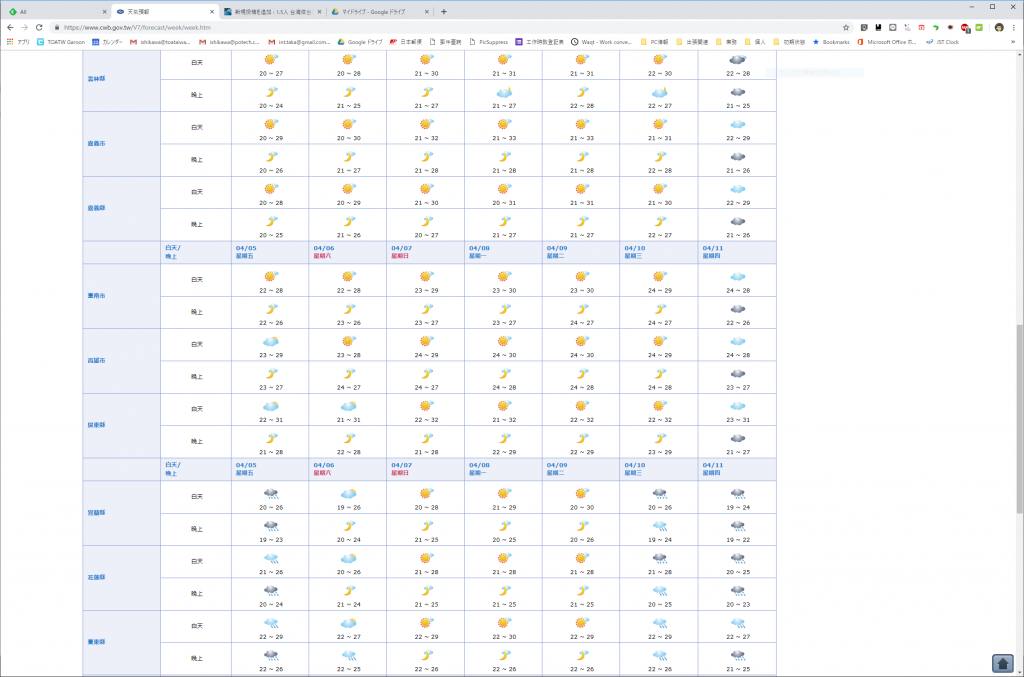Open the Microsoft Office bookmark
1024x677 pixels.
tap(886, 42)
